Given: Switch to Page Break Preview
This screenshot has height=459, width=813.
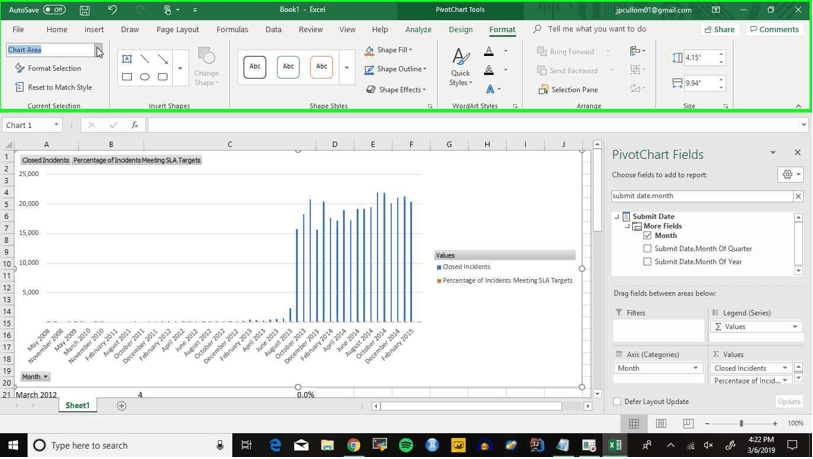Looking at the screenshot, I should [688, 424].
